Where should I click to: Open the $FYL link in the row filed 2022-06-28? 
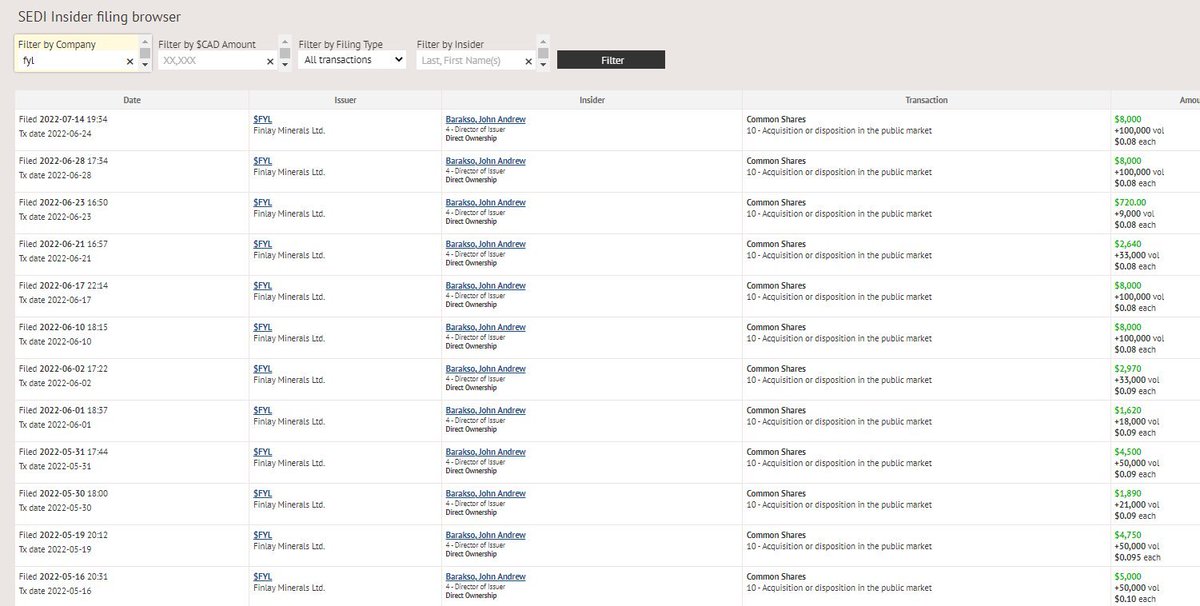point(263,161)
